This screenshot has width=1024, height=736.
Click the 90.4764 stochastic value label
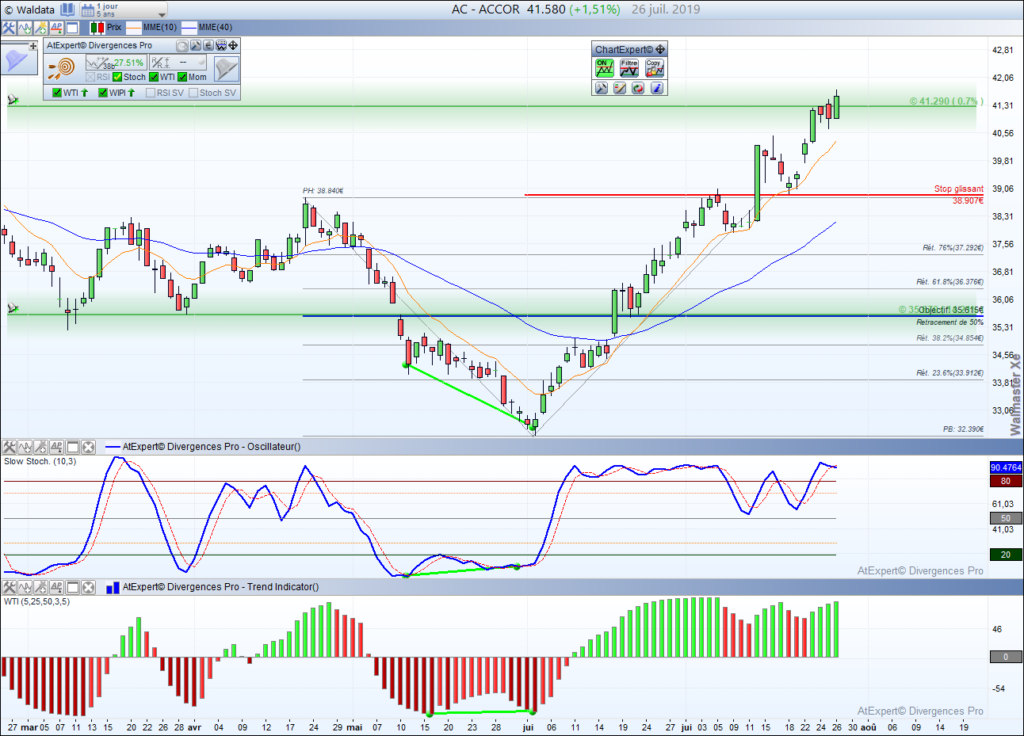click(1006, 468)
